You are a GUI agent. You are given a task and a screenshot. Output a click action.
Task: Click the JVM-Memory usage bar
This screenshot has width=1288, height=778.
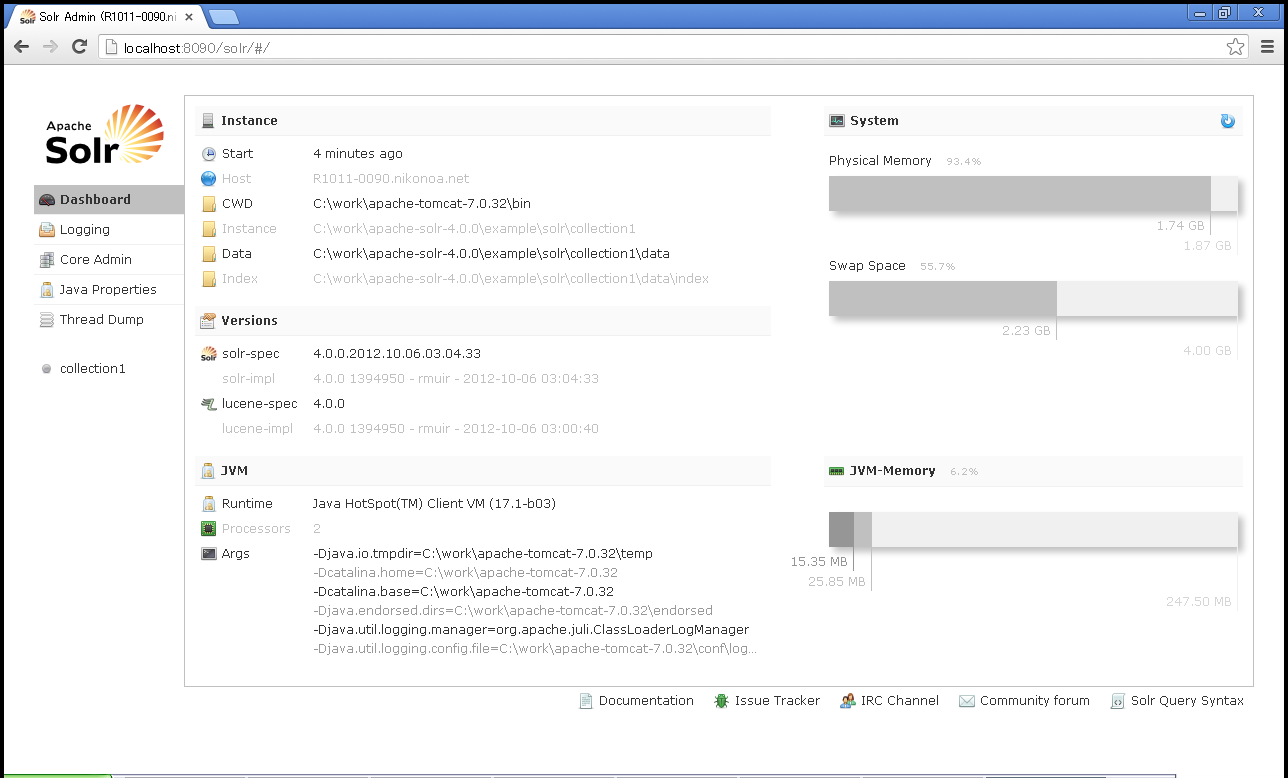point(1033,530)
